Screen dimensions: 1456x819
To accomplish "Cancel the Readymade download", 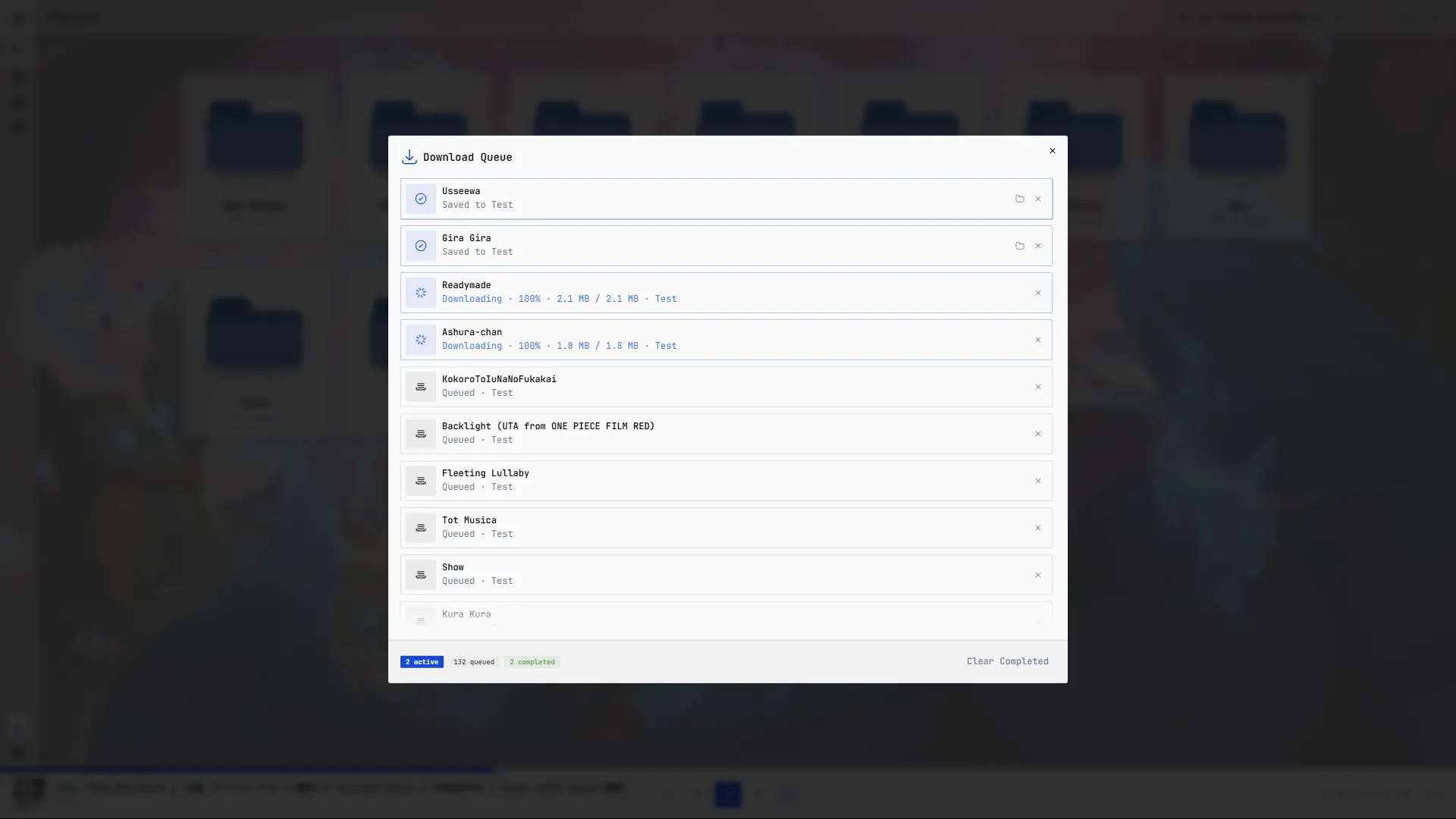I will pos(1037,293).
